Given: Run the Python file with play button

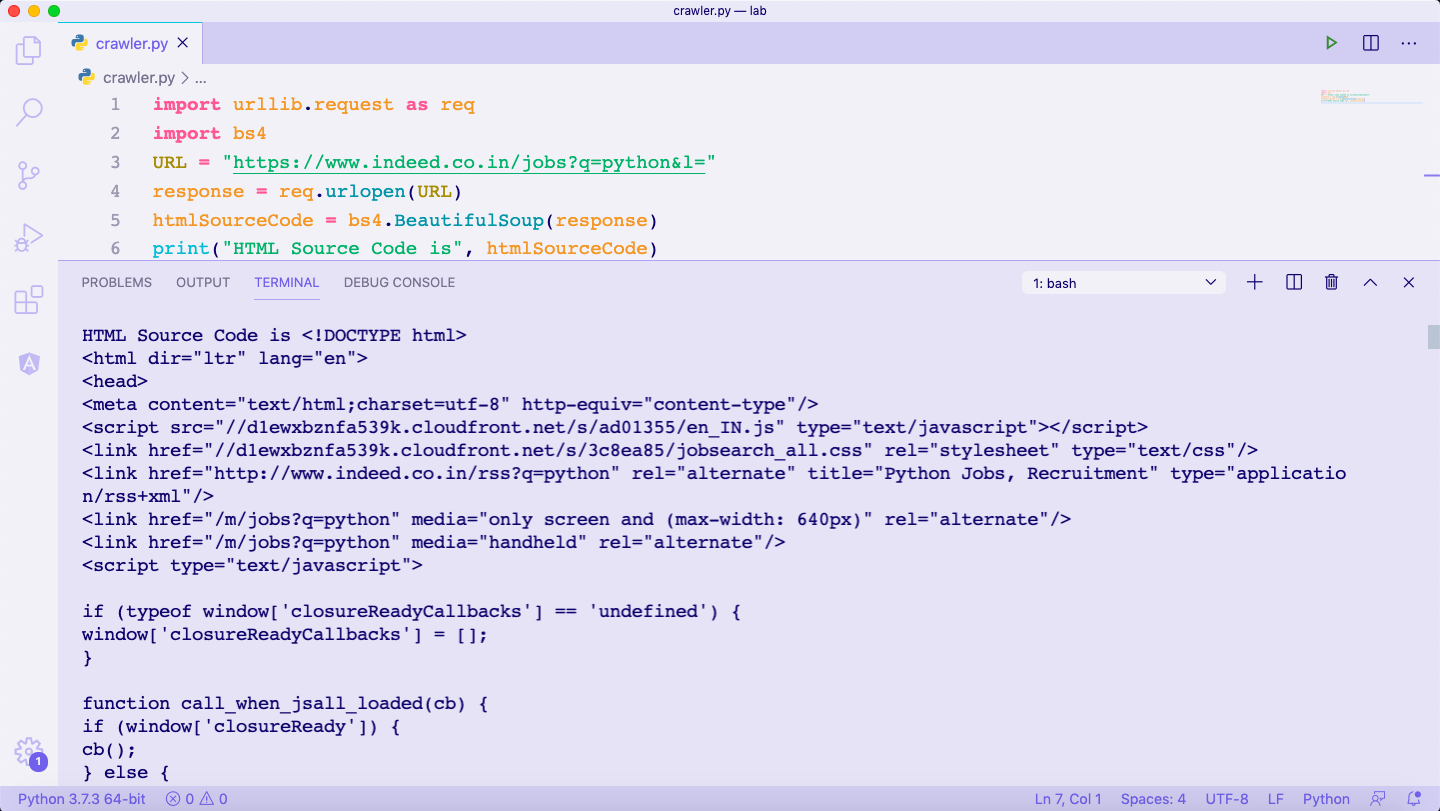Looking at the screenshot, I should tap(1331, 43).
